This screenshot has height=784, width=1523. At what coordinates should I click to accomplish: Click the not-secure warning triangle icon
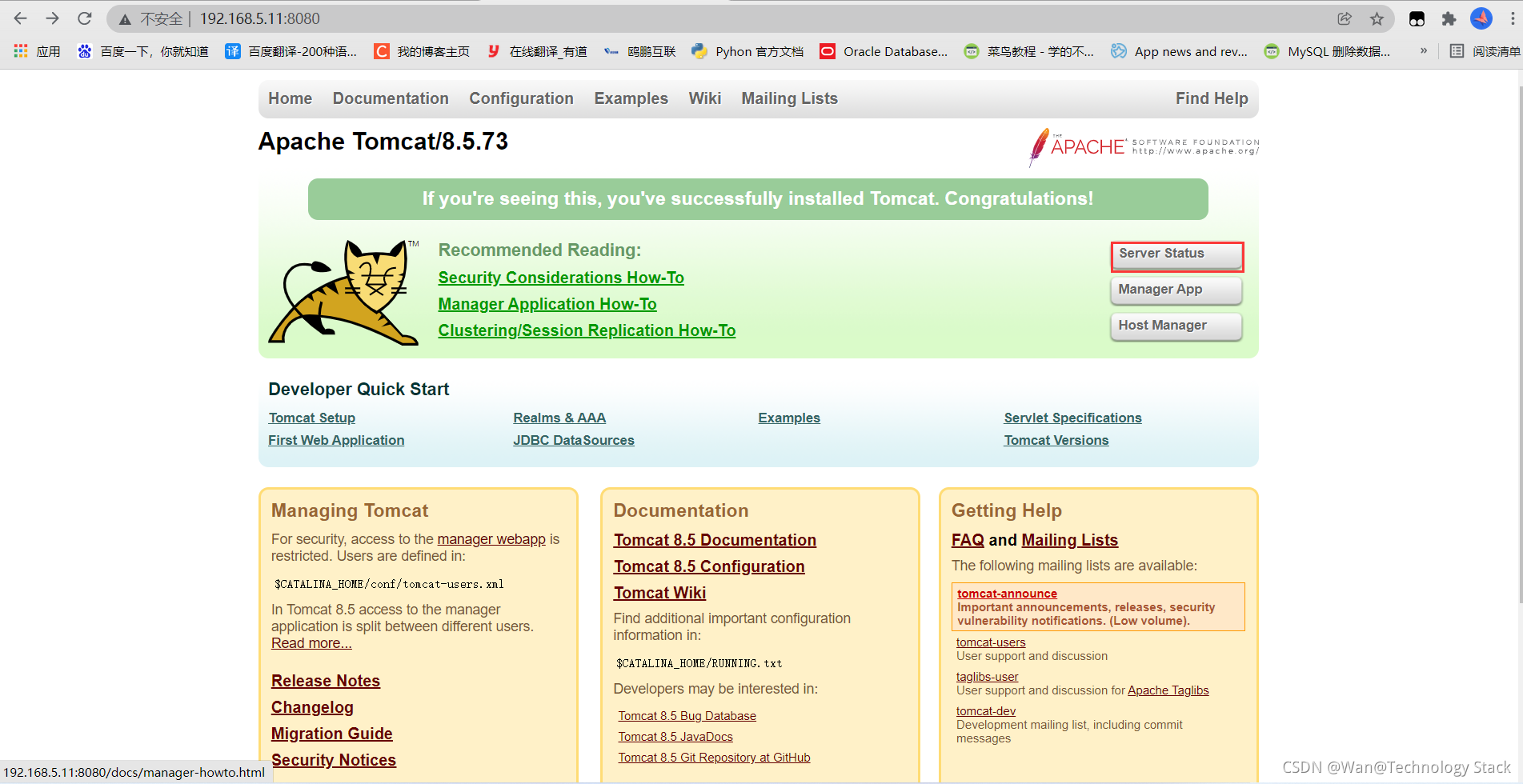click(125, 19)
